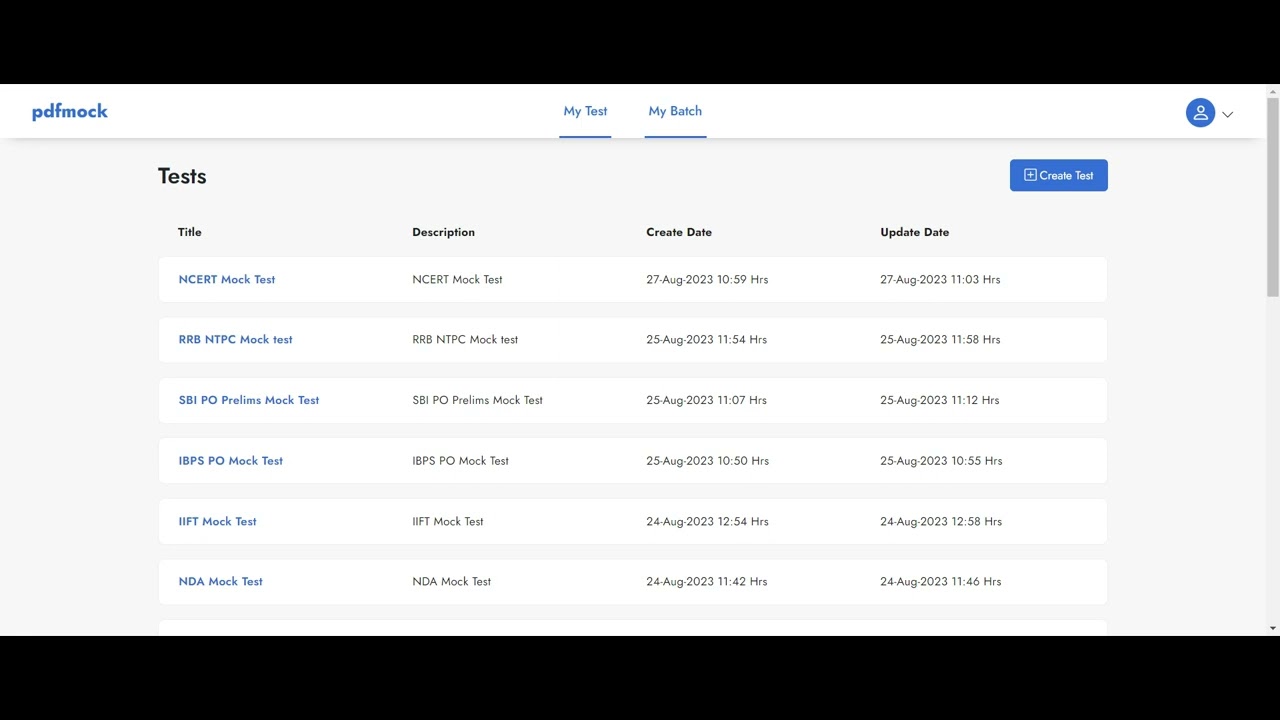Open the IBPS PO Mock Test link
Screen dimensions: 1280x720
point(231,461)
